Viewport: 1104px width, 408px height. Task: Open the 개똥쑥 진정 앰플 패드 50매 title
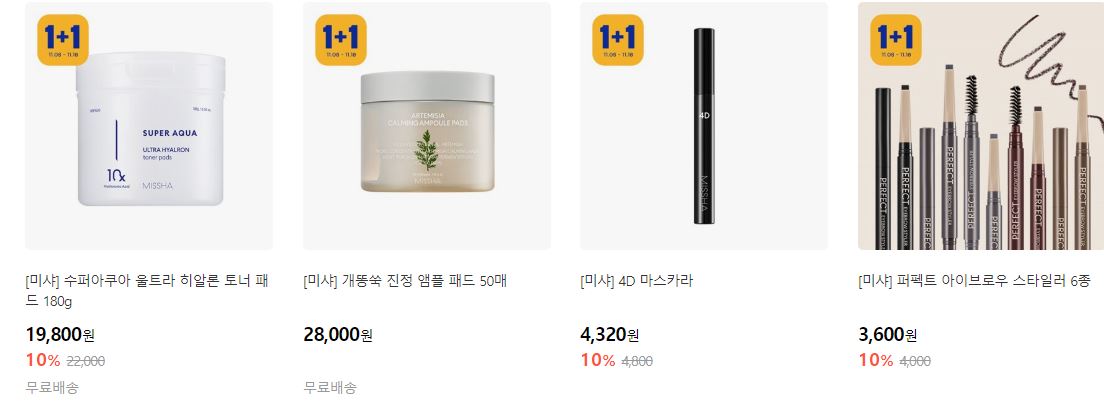[405, 280]
